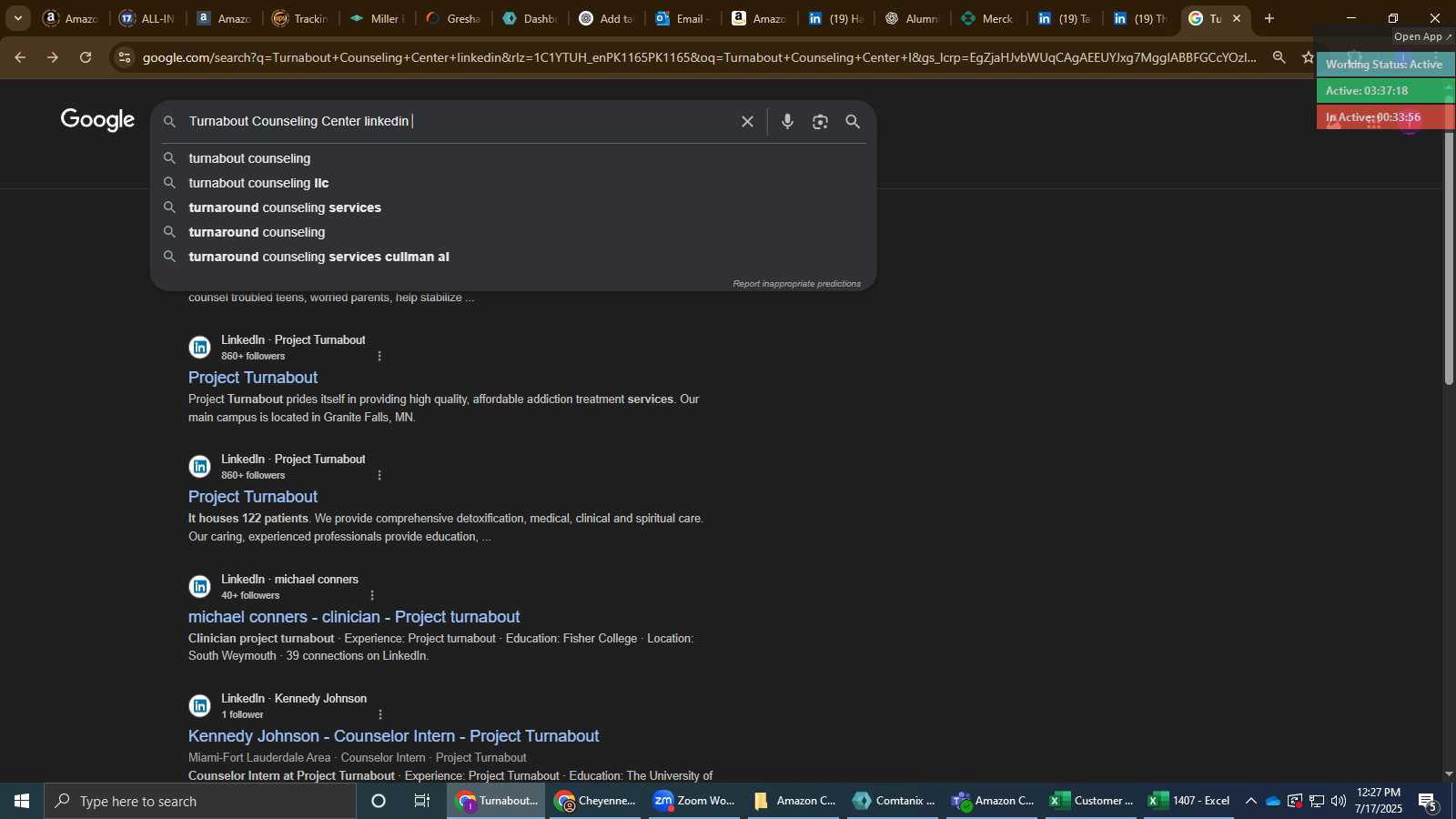Open options menu for second Project Turnabout result

(x=379, y=475)
